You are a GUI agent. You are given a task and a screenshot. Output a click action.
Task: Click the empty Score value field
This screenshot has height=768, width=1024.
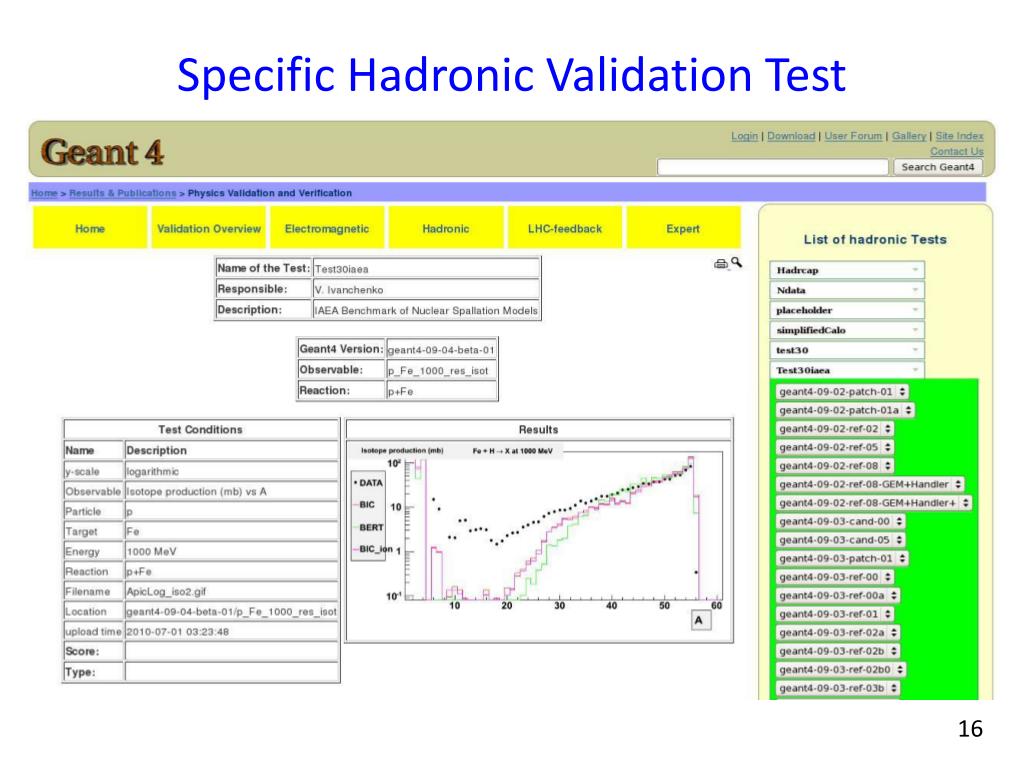pyautogui.click(x=231, y=652)
